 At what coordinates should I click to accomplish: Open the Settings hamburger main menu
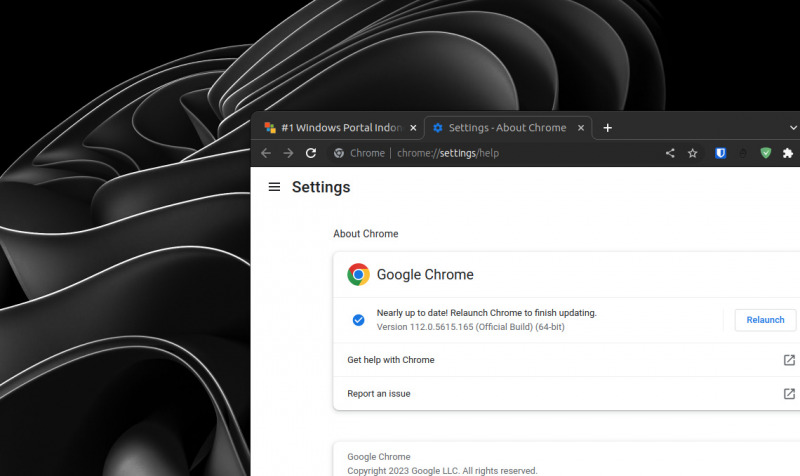pyautogui.click(x=274, y=187)
